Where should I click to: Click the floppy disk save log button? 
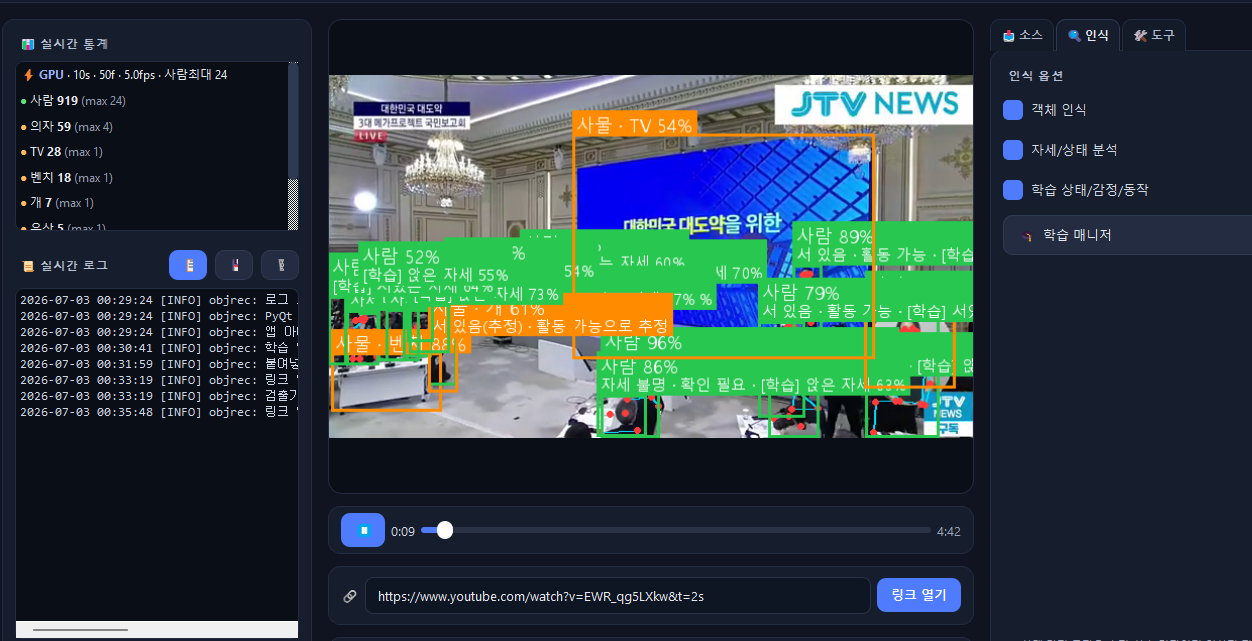(234, 265)
